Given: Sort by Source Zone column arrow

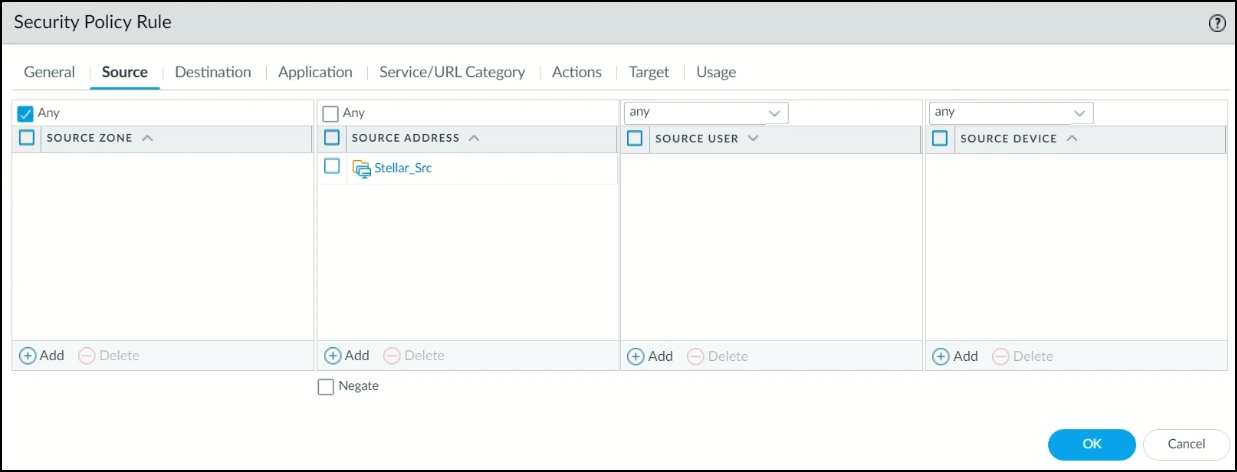Looking at the screenshot, I should pyautogui.click(x=148, y=138).
